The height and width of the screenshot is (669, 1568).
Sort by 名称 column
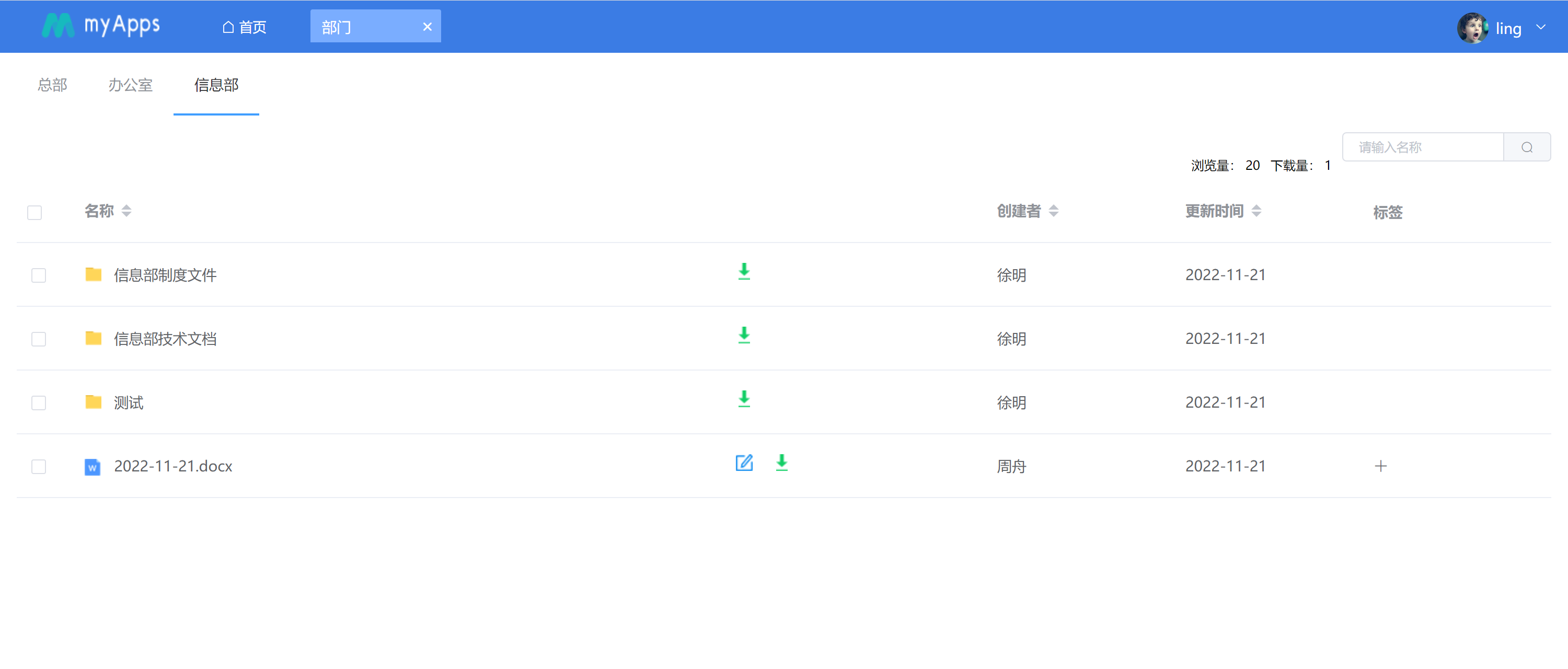(126, 211)
